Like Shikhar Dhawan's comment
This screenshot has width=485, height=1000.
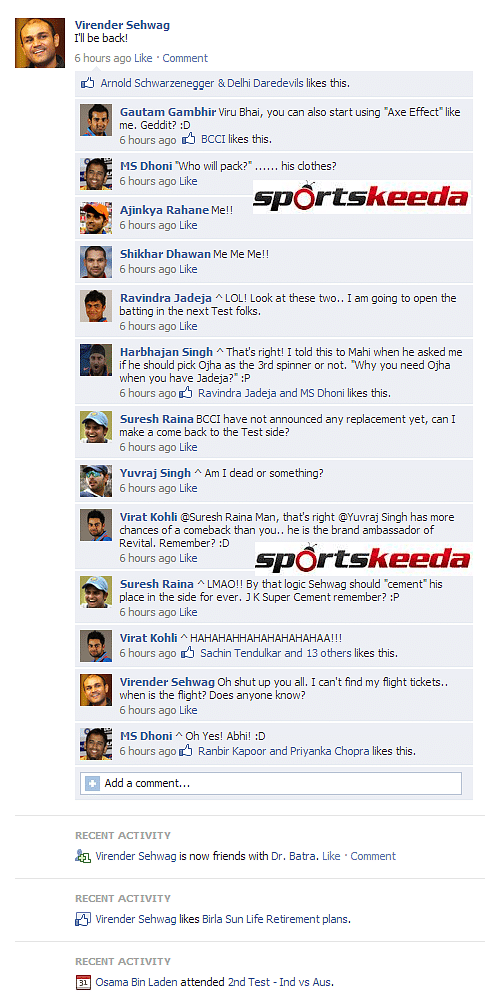click(188, 269)
